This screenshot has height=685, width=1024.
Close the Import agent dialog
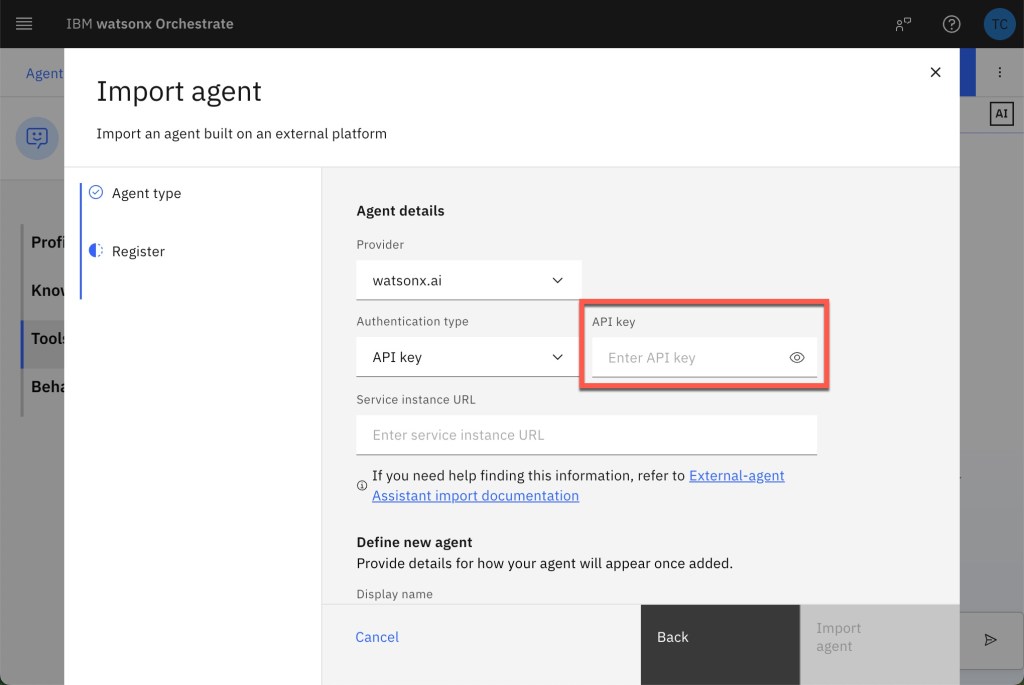935,72
